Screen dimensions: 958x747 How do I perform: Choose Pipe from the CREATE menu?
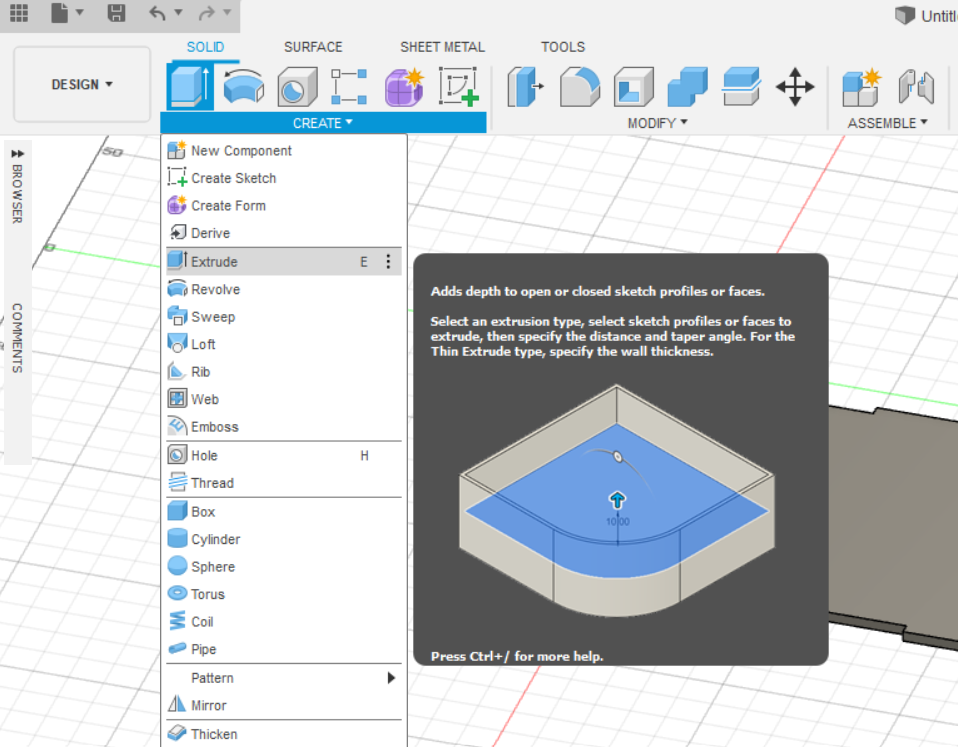[284, 649]
